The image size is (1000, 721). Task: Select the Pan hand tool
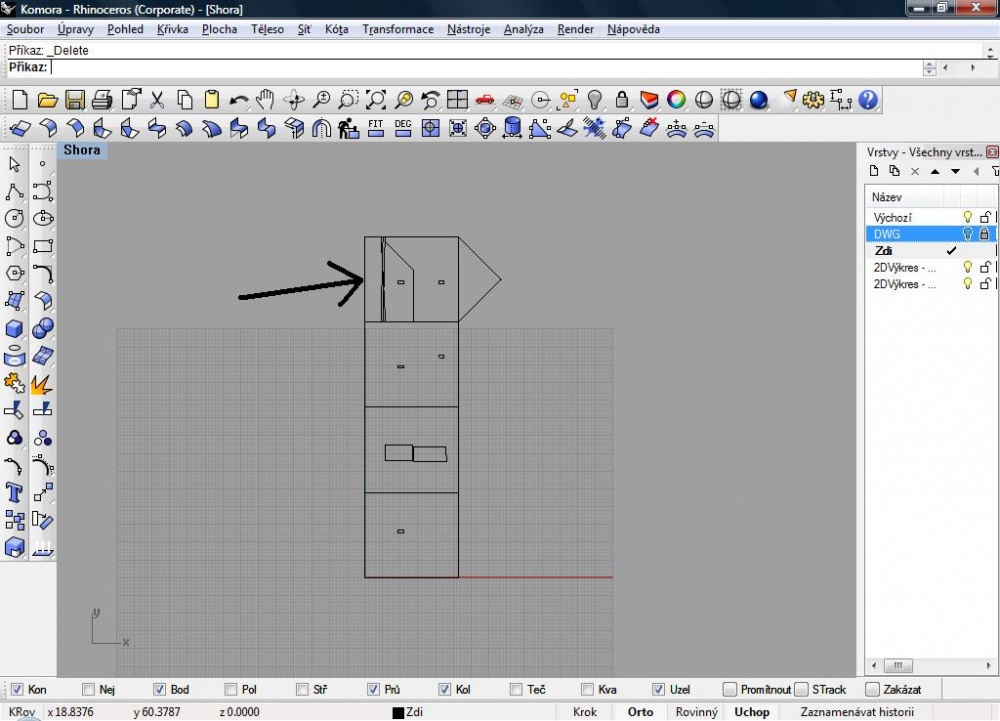(265, 99)
